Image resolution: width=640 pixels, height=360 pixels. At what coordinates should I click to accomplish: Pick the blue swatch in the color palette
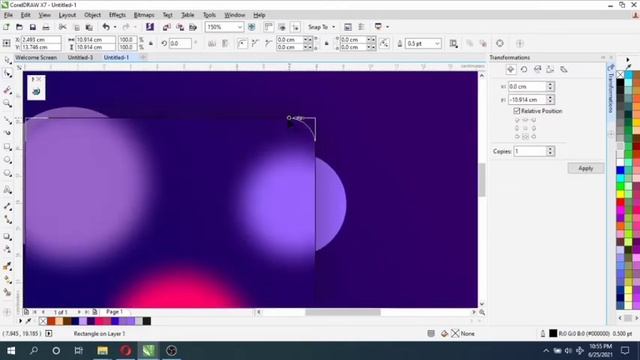pos(620,170)
